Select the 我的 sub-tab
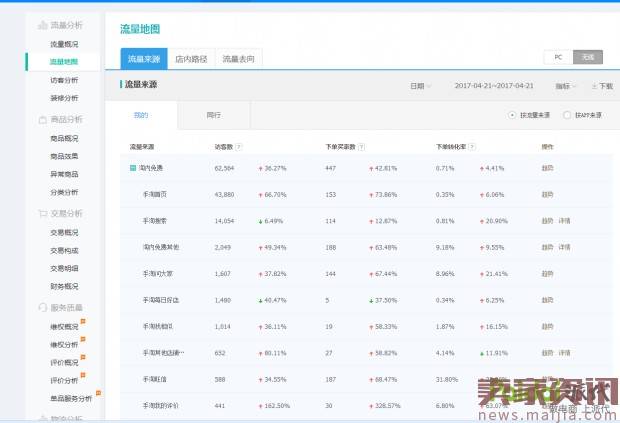 [141, 115]
